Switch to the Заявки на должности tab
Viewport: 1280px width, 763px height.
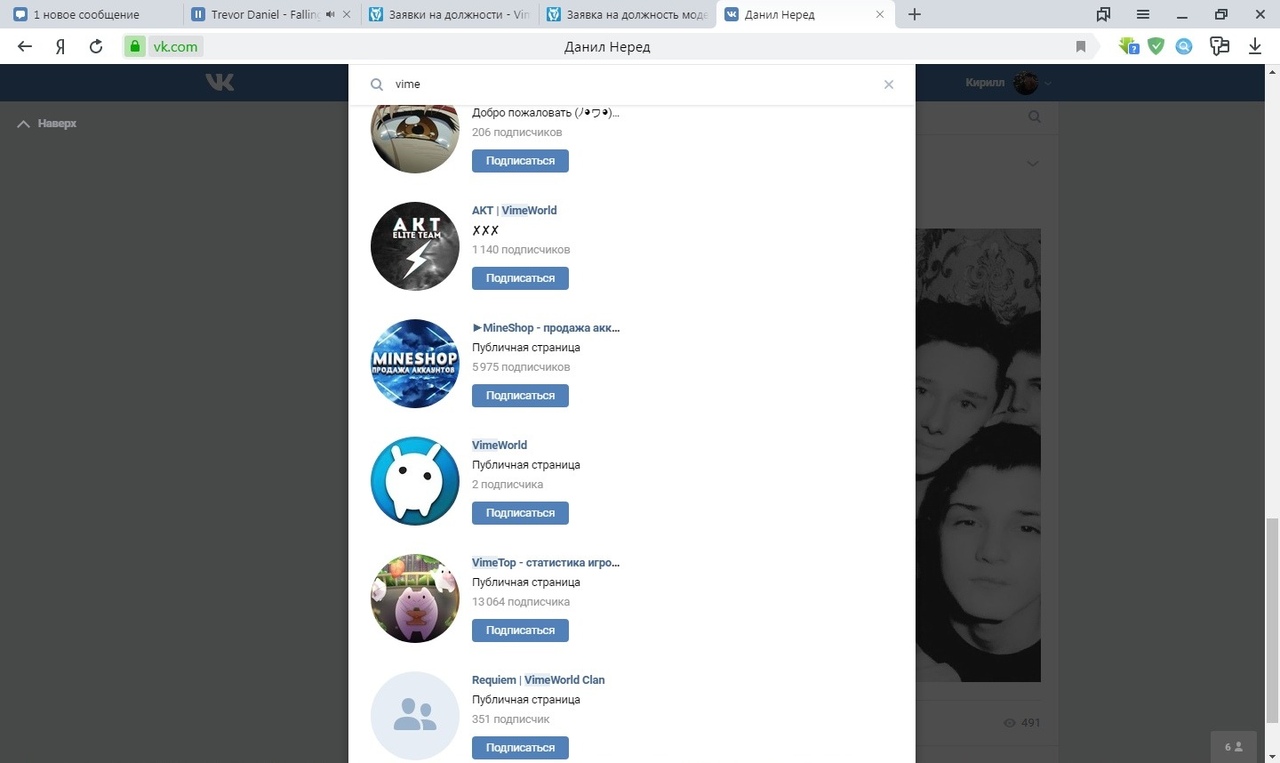(451, 15)
